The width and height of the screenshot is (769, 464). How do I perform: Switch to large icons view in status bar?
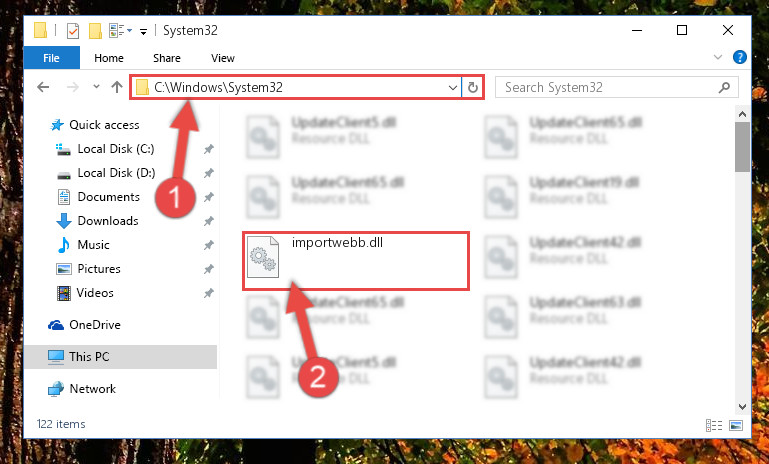click(x=736, y=425)
